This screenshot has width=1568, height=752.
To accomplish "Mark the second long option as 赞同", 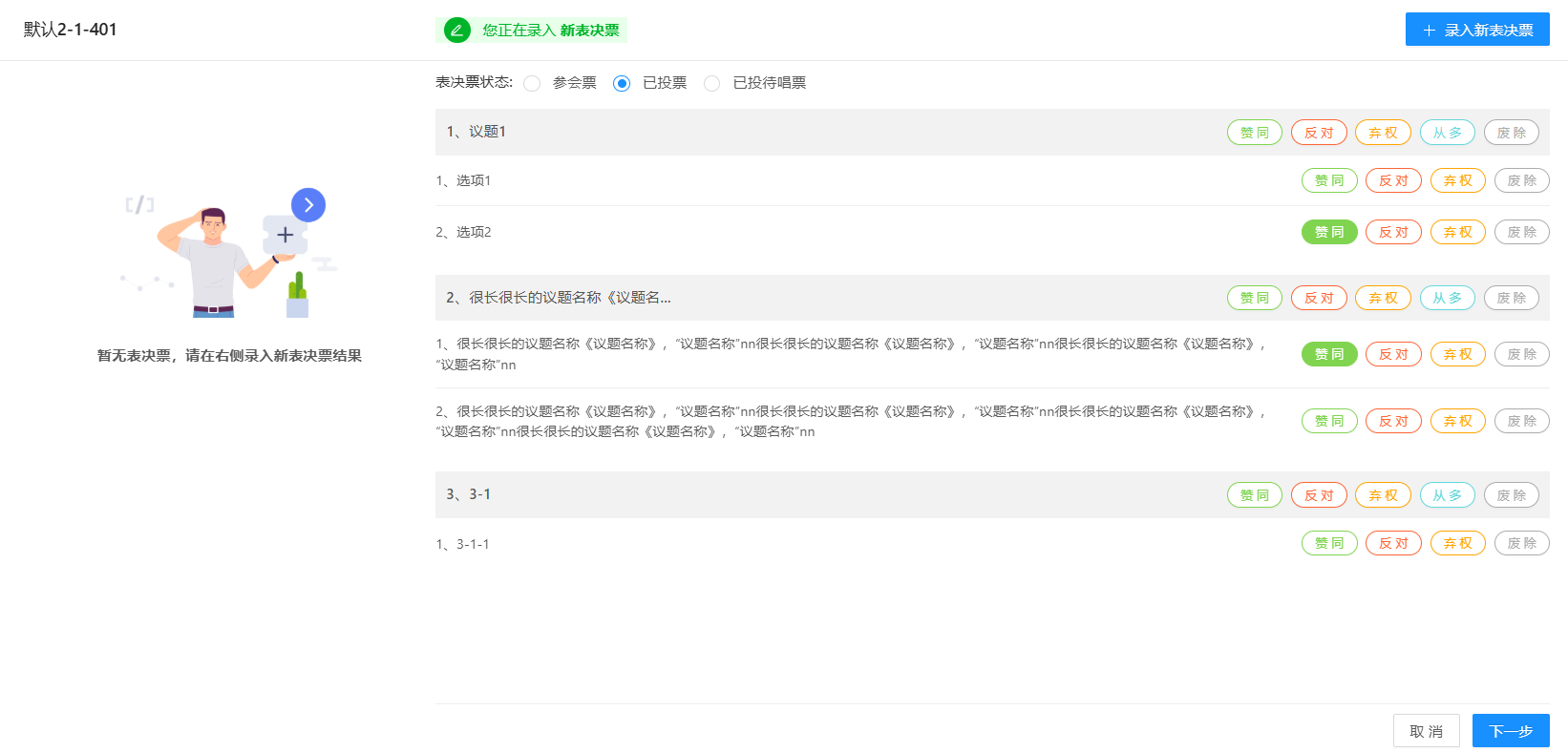I will tap(1328, 421).
